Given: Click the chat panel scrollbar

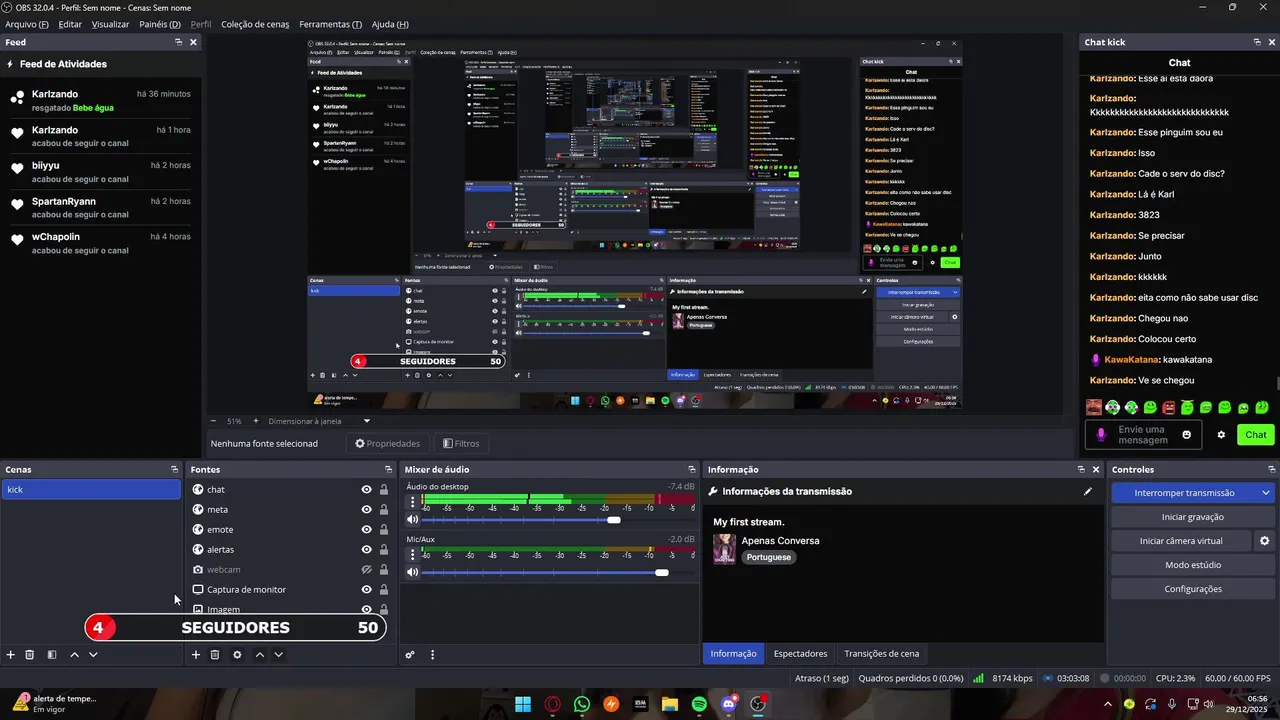Looking at the screenshot, I should (x=1277, y=384).
